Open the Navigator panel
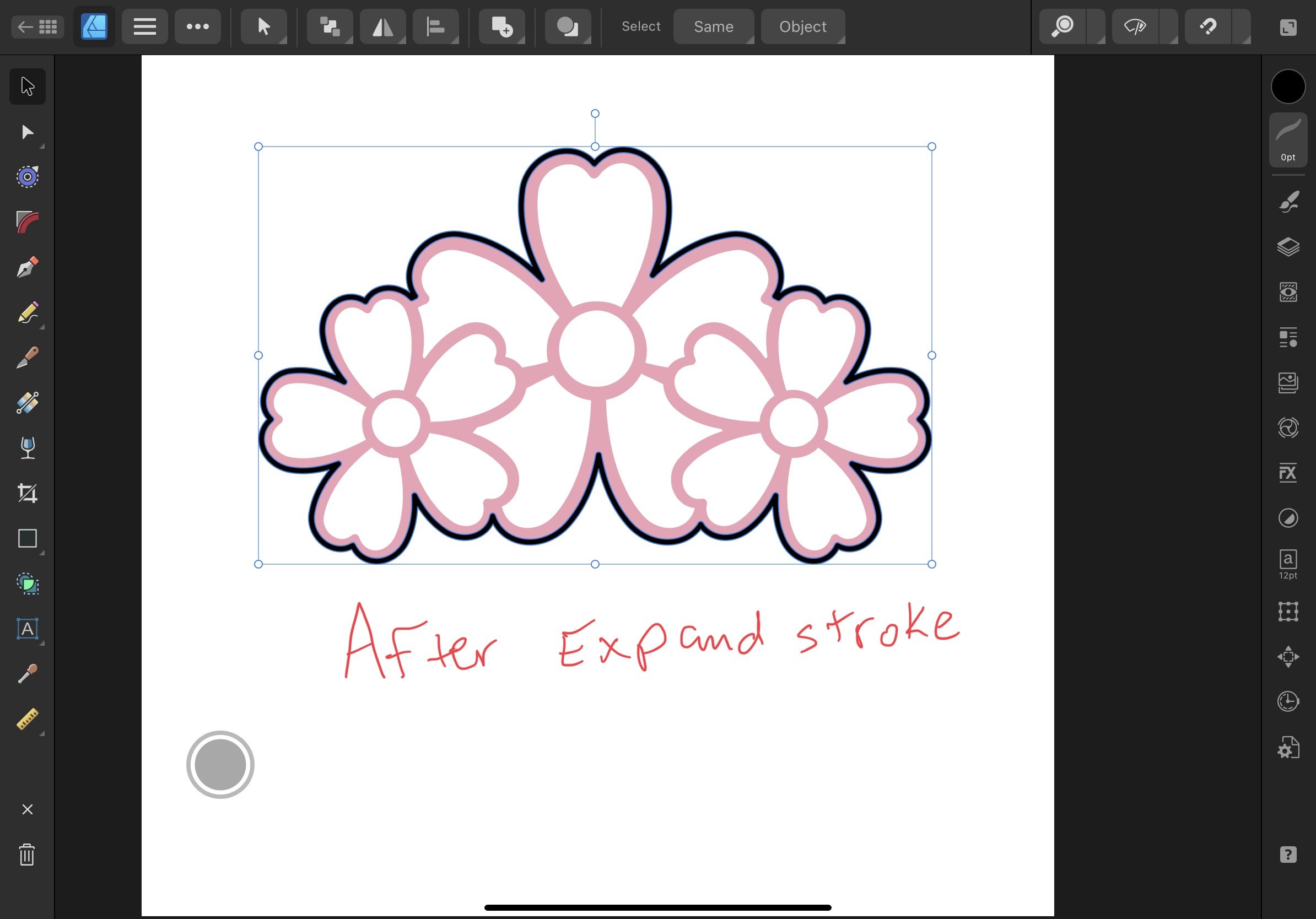Viewport: 1316px width, 919px height. pyautogui.click(x=1288, y=657)
